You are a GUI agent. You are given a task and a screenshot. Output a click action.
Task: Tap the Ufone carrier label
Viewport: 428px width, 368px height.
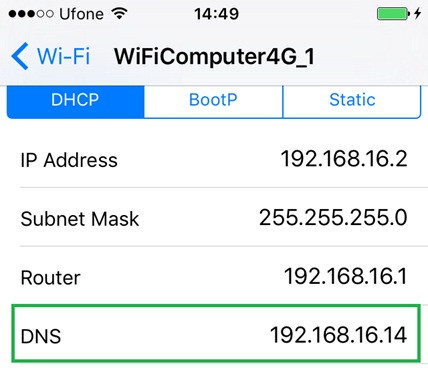pyautogui.click(x=81, y=14)
